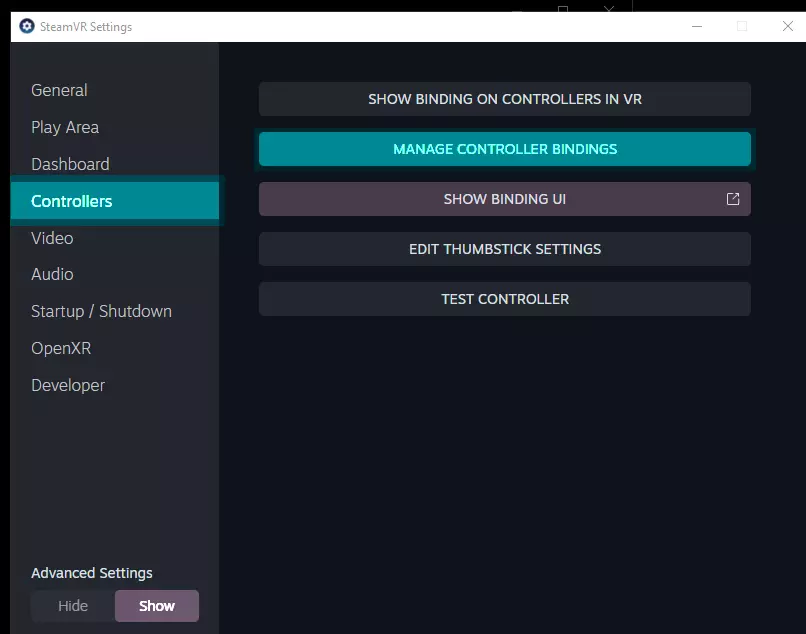Close the SteamVR Settings window

click(x=787, y=26)
